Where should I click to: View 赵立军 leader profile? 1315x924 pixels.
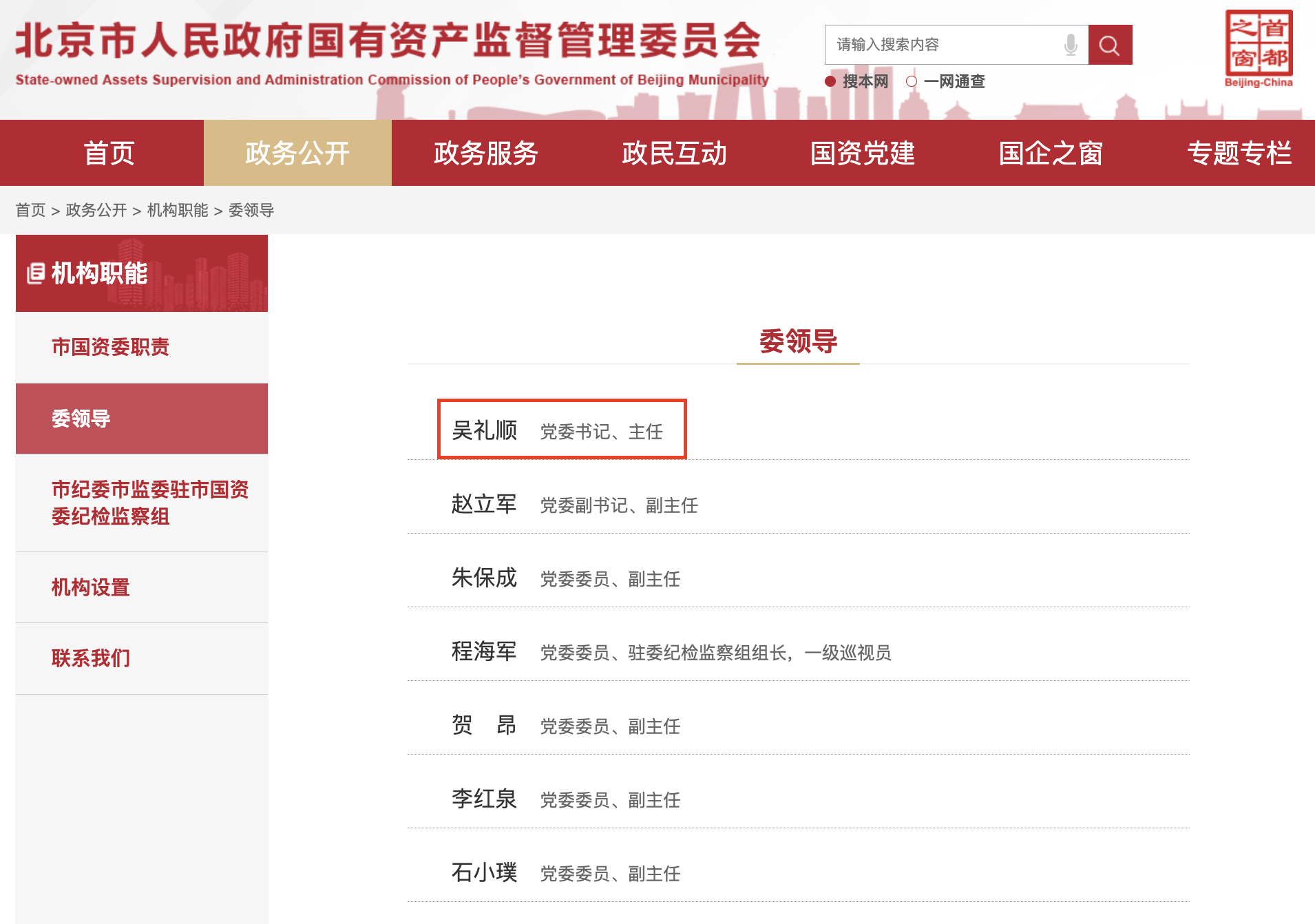tap(484, 505)
